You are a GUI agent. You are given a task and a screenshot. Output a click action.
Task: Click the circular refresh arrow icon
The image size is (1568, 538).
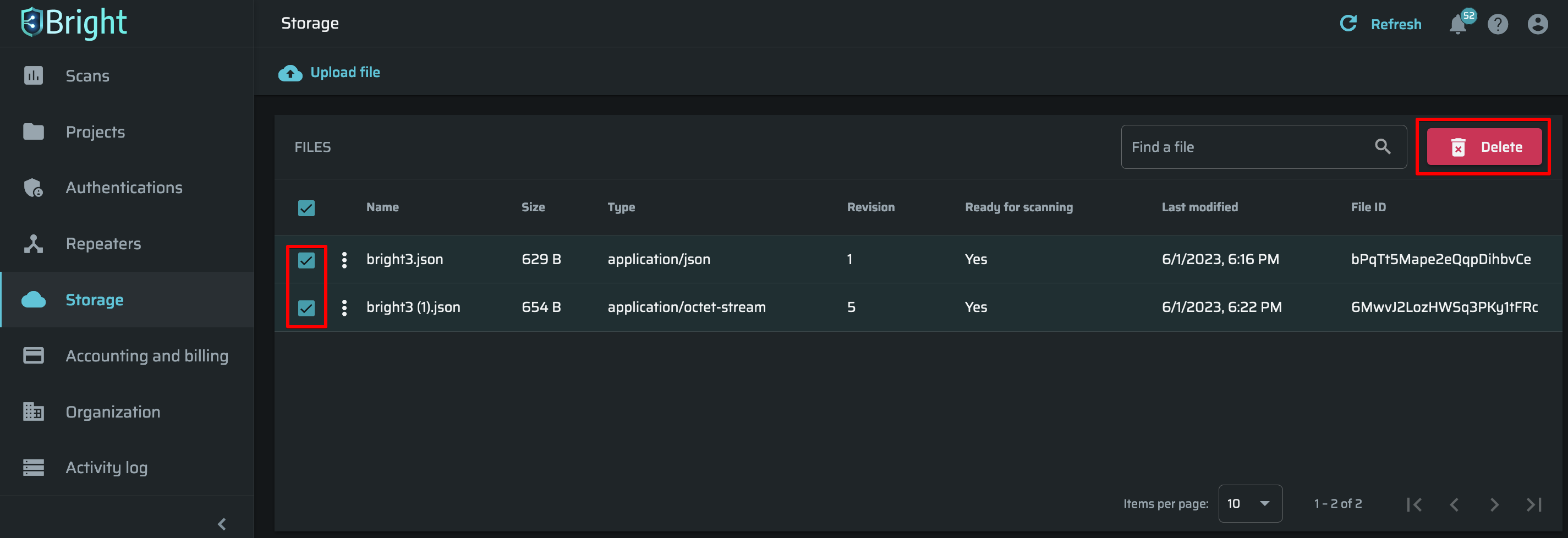[x=1348, y=24]
